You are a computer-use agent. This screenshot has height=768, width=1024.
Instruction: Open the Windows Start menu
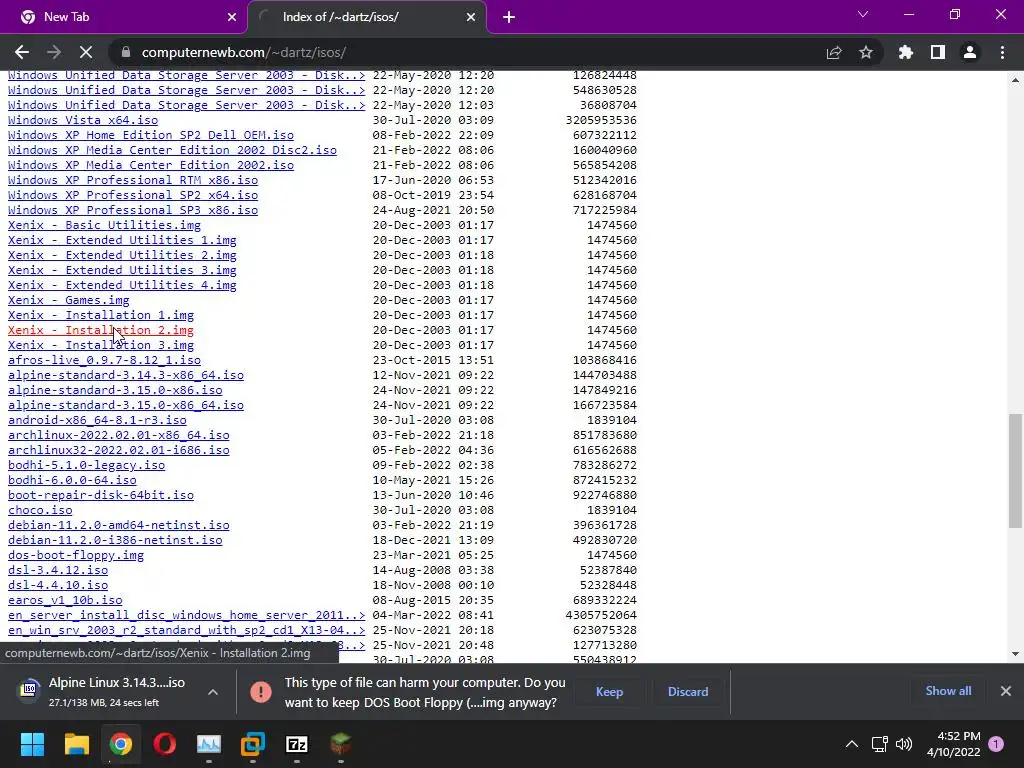32,744
